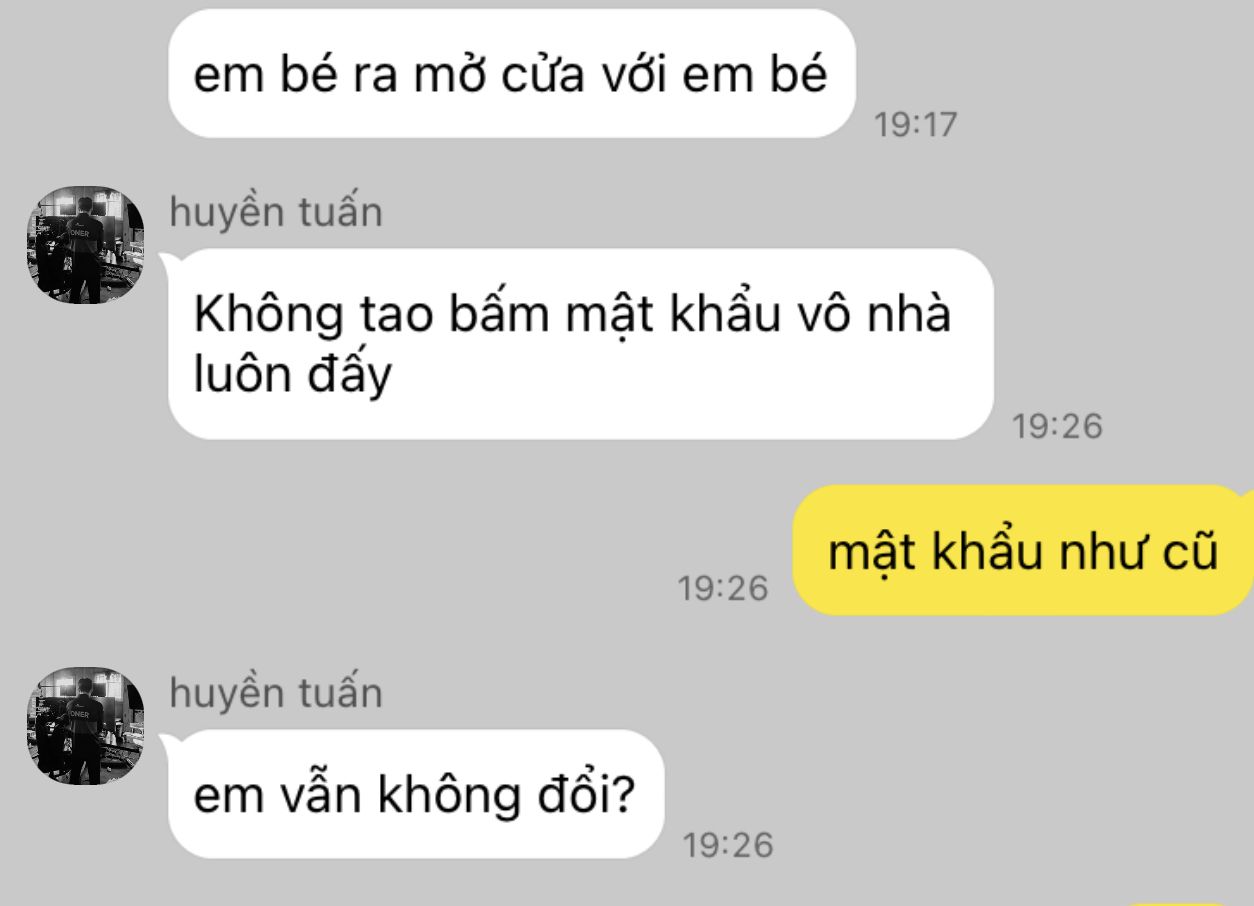Click the 19:26 timestamp after 'em vẫn không đổi?'
This screenshot has width=1254, height=906.
coord(728,845)
